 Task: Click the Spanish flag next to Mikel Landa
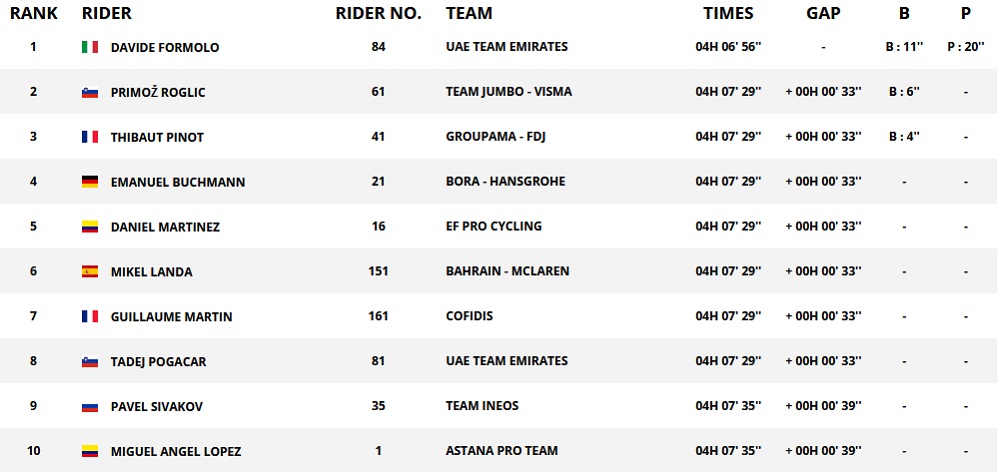tap(89, 272)
